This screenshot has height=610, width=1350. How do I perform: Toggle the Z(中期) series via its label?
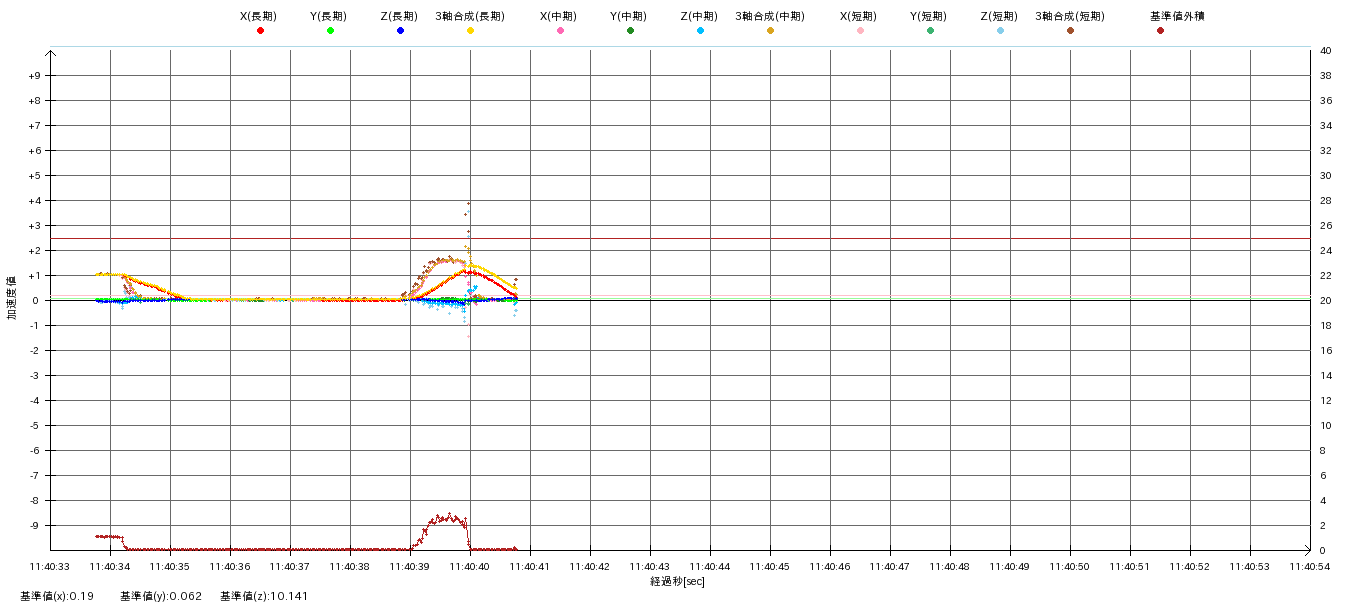click(x=699, y=16)
